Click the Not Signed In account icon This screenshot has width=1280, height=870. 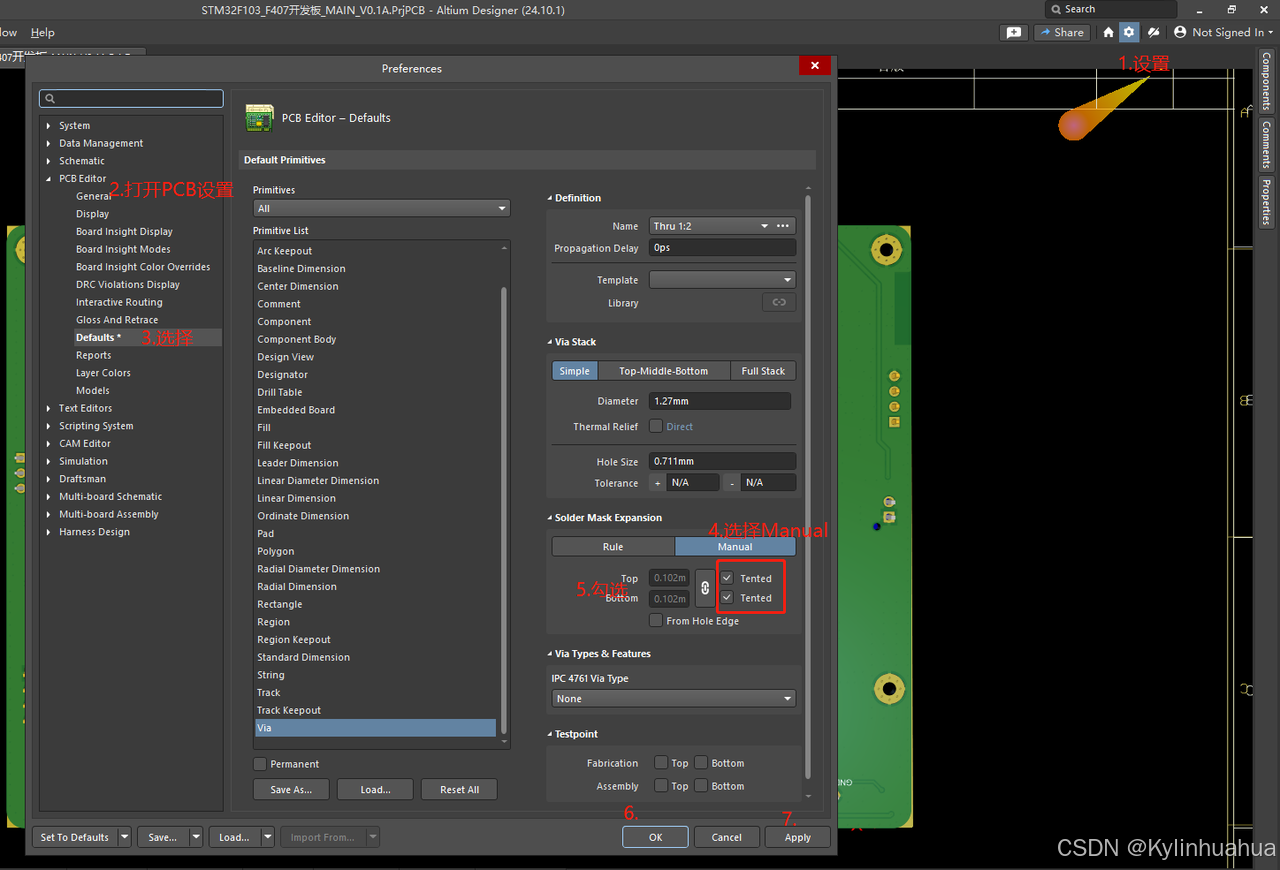point(1180,32)
